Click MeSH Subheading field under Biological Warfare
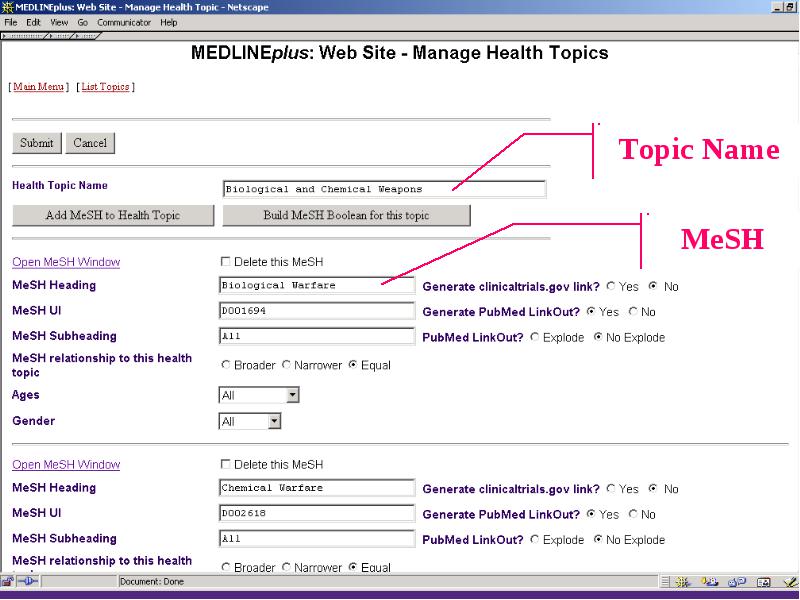This screenshot has height=600, width=800. [x=317, y=336]
